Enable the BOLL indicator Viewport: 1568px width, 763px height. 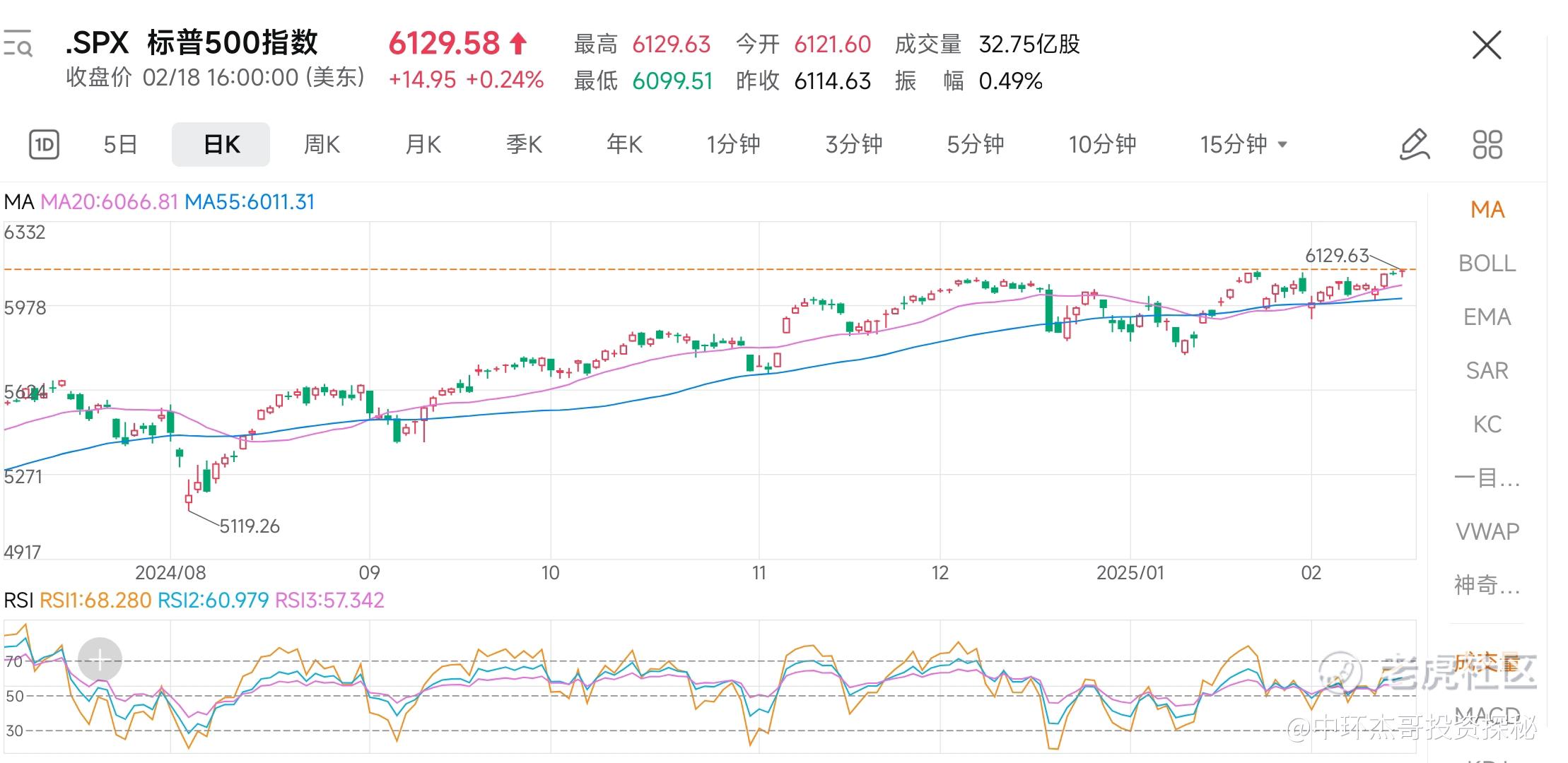point(1487,264)
